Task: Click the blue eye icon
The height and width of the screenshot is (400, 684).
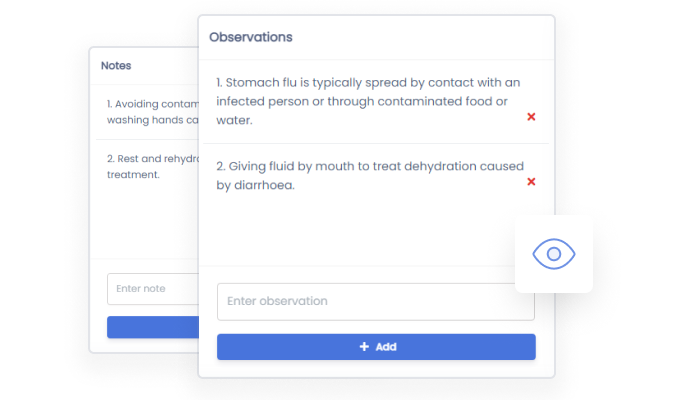Action: click(x=553, y=254)
